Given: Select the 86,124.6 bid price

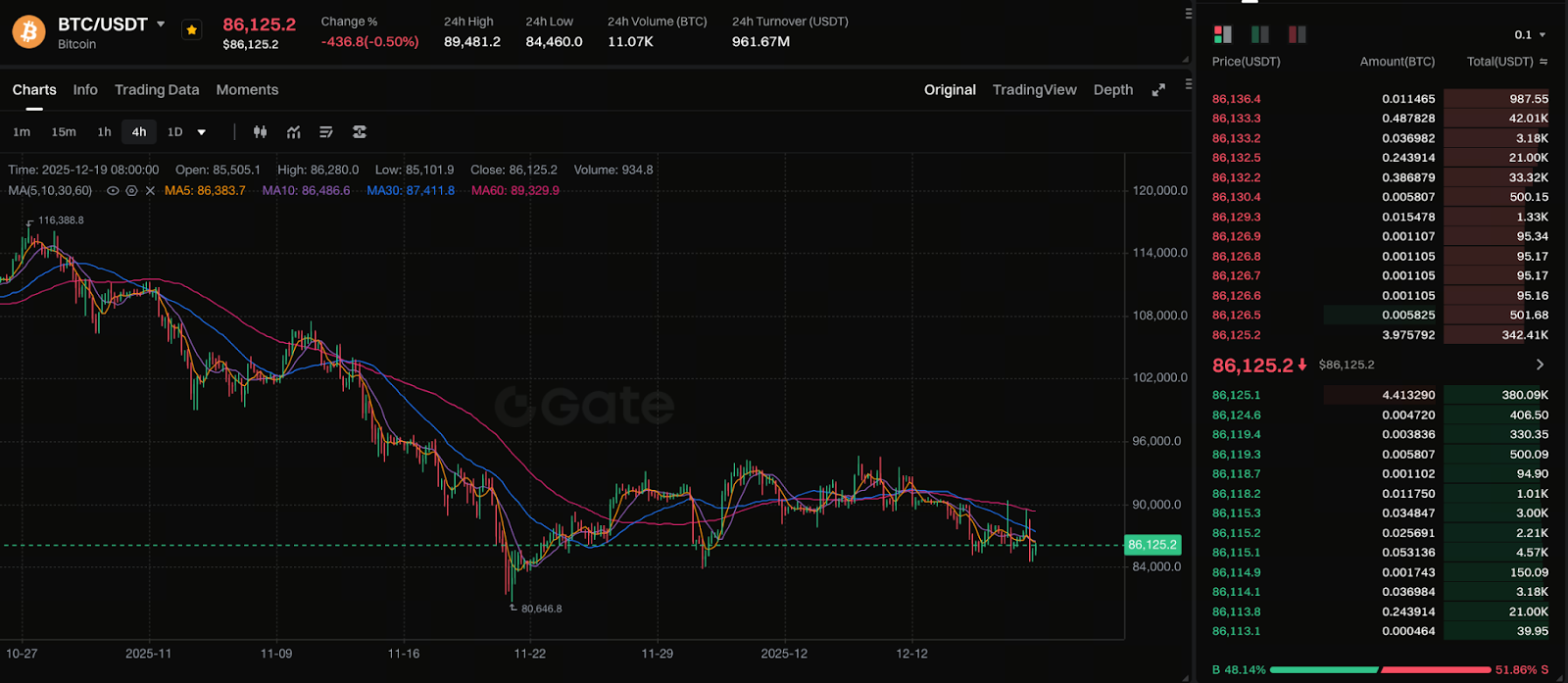Looking at the screenshot, I should pos(1236,415).
